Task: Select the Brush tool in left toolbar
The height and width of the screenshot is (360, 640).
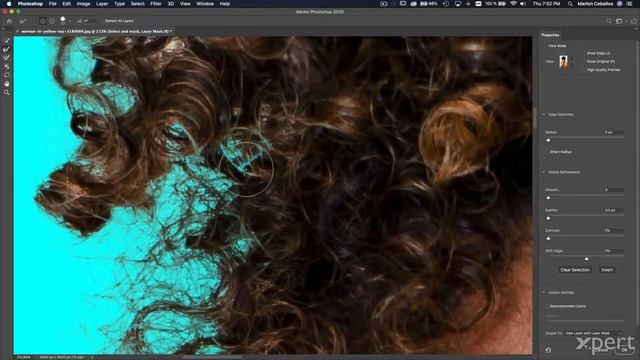Action: (7, 58)
